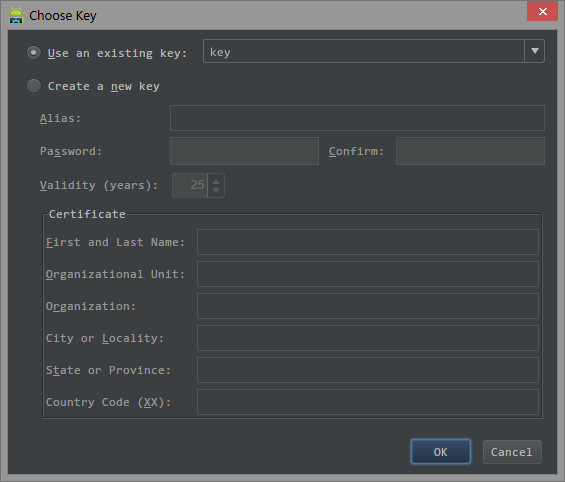Close the Choose Key dialog window
565x482 pixels.
coord(542,11)
